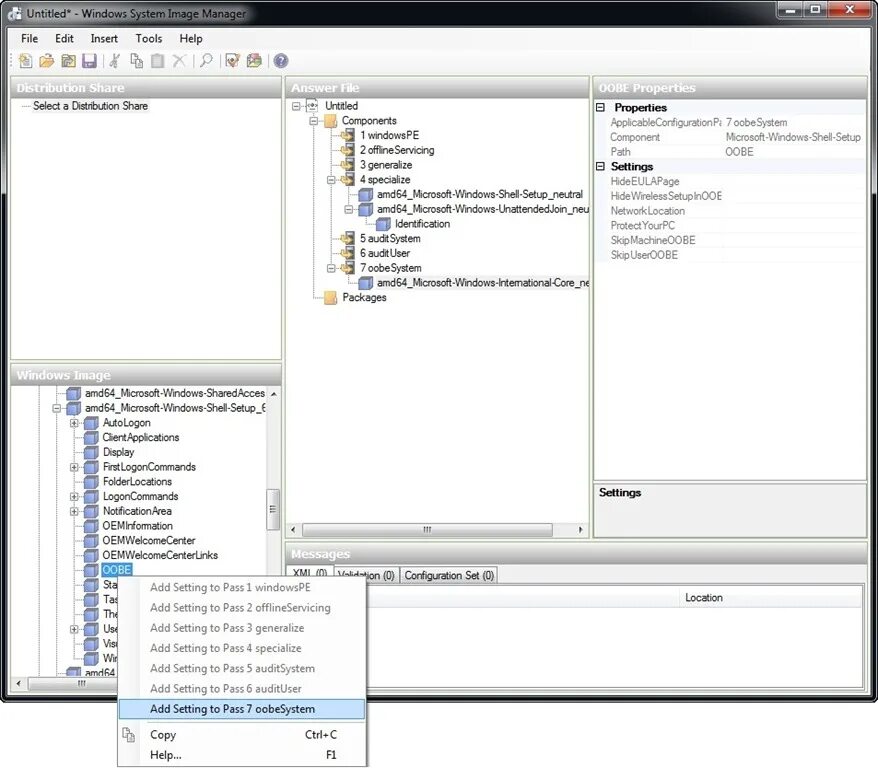This screenshot has height=768, width=878.
Task: Click the OEMInformation cube icon
Action: pos(91,526)
